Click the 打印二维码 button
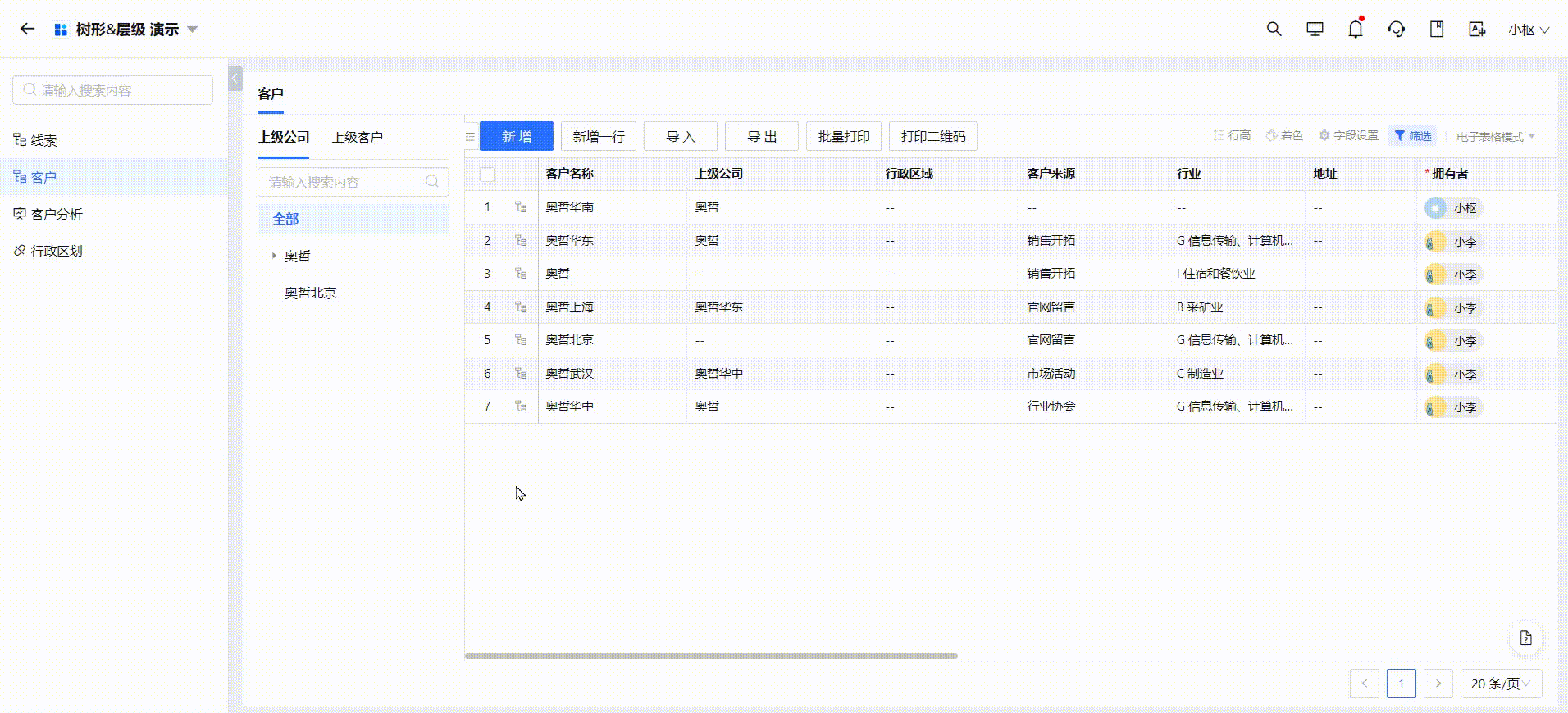The width and height of the screenshot is (1568, 713). (933, 136)
